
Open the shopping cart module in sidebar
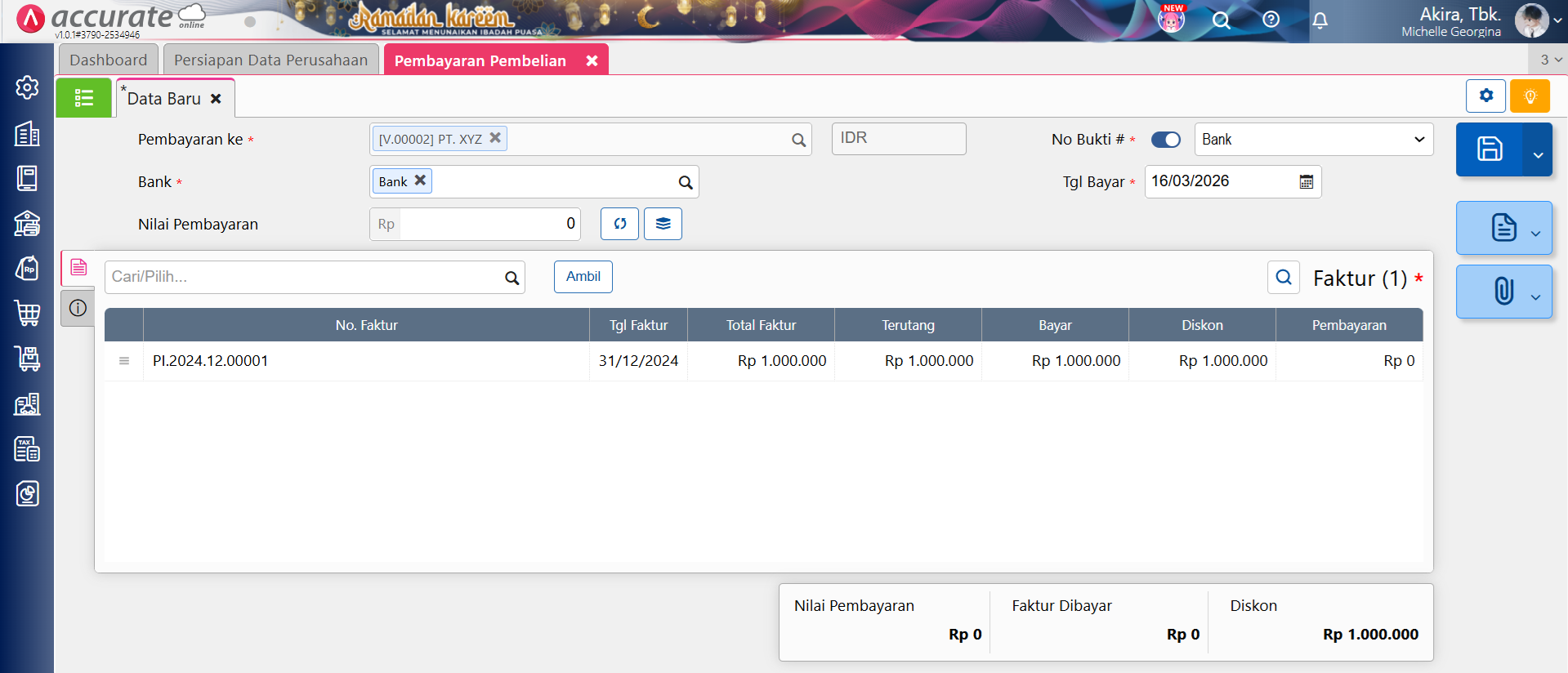27,313
